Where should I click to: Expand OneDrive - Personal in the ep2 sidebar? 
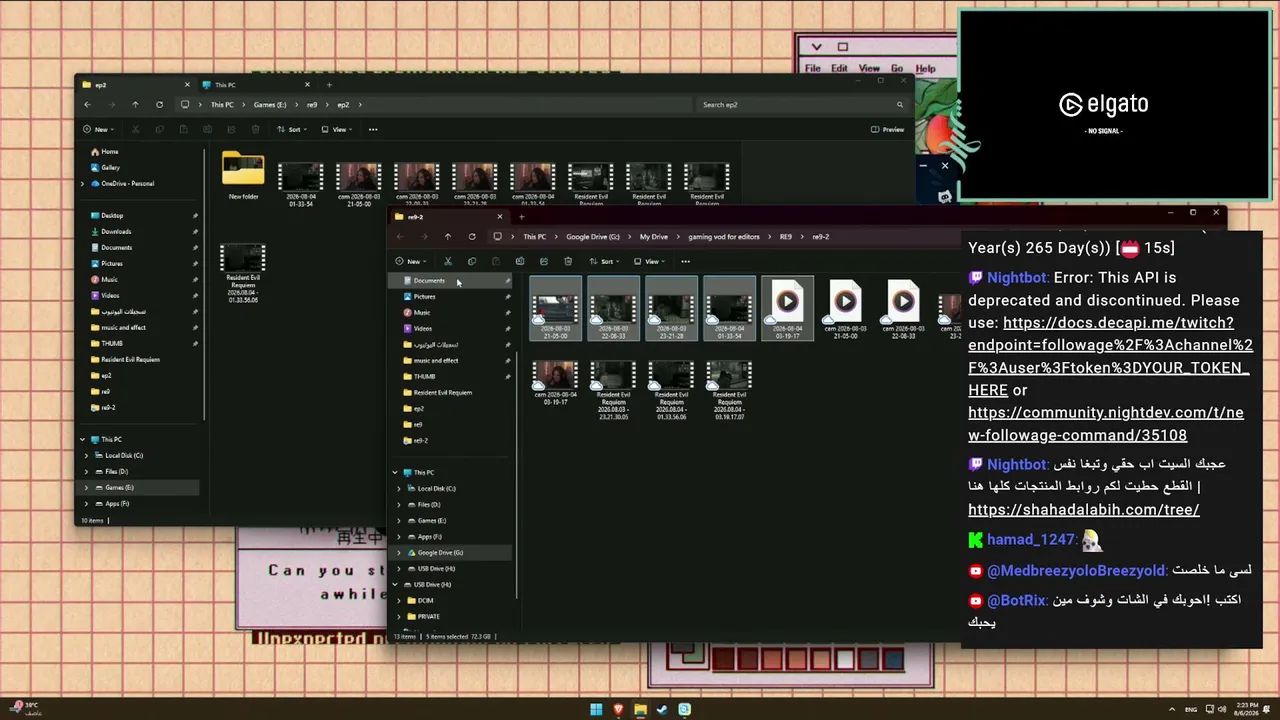pyautogui.click(x=83, y=183)
